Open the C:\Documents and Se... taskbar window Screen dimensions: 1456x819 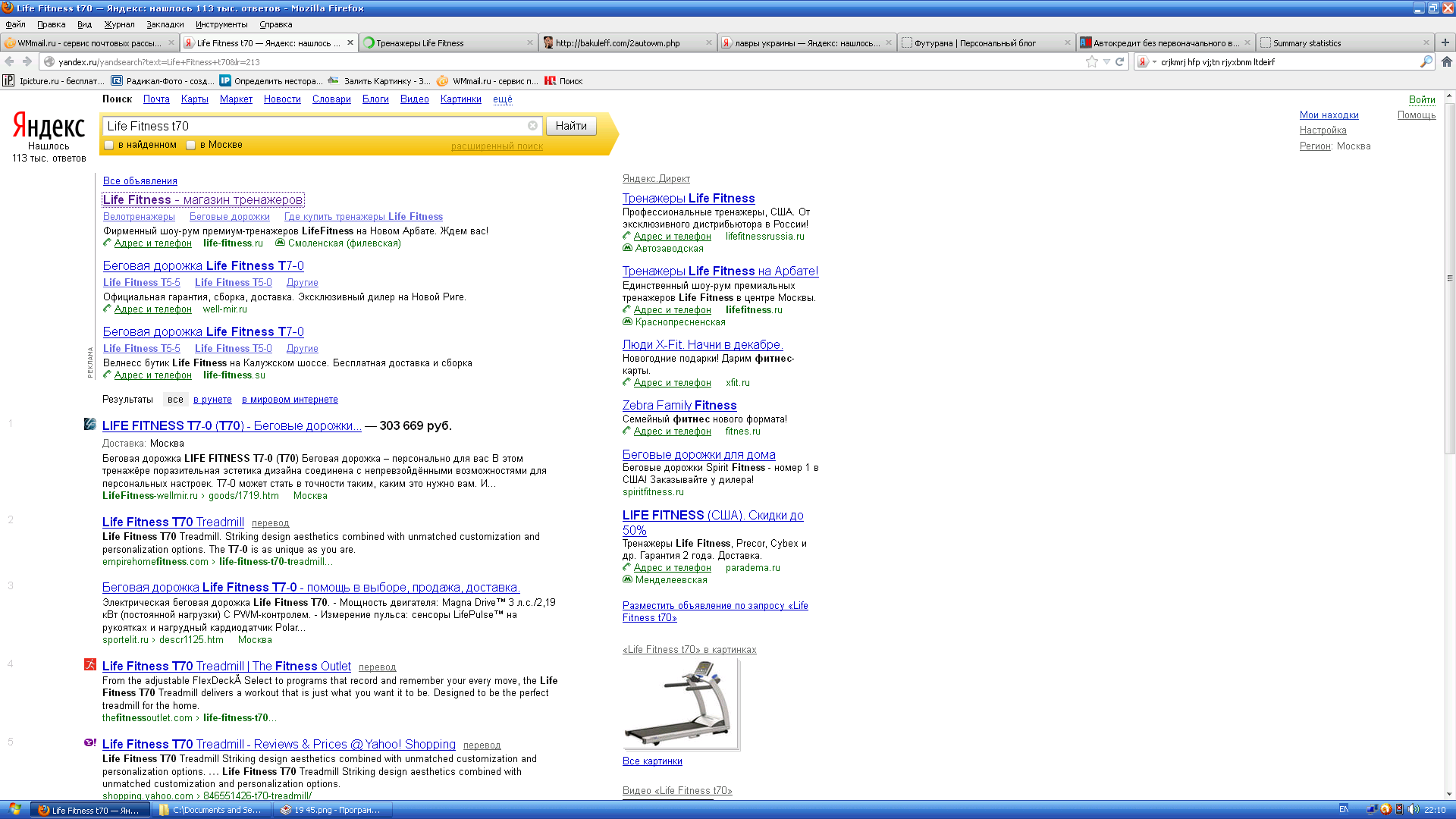[210, 810]
